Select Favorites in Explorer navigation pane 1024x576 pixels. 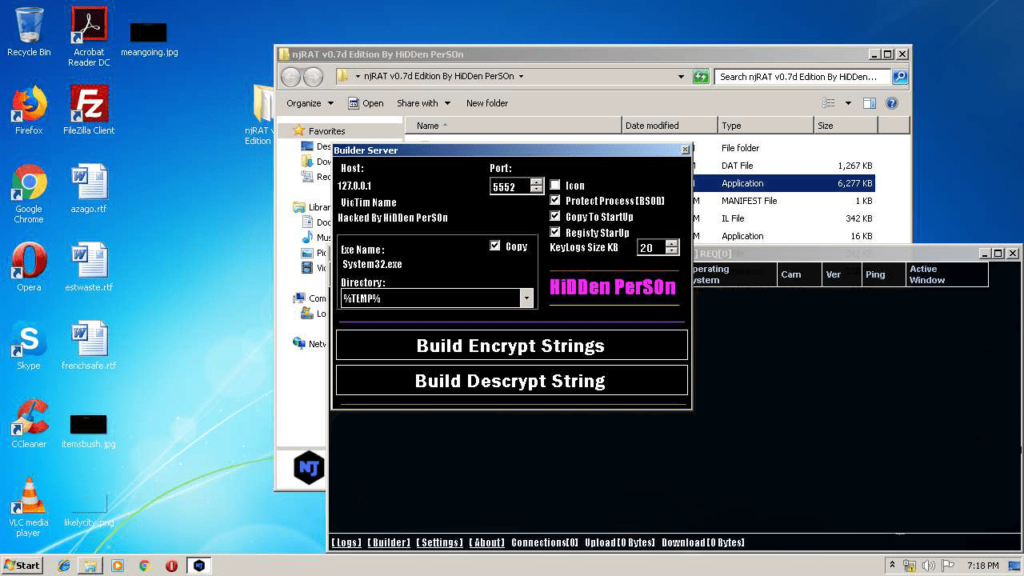(x=327, y=131)
